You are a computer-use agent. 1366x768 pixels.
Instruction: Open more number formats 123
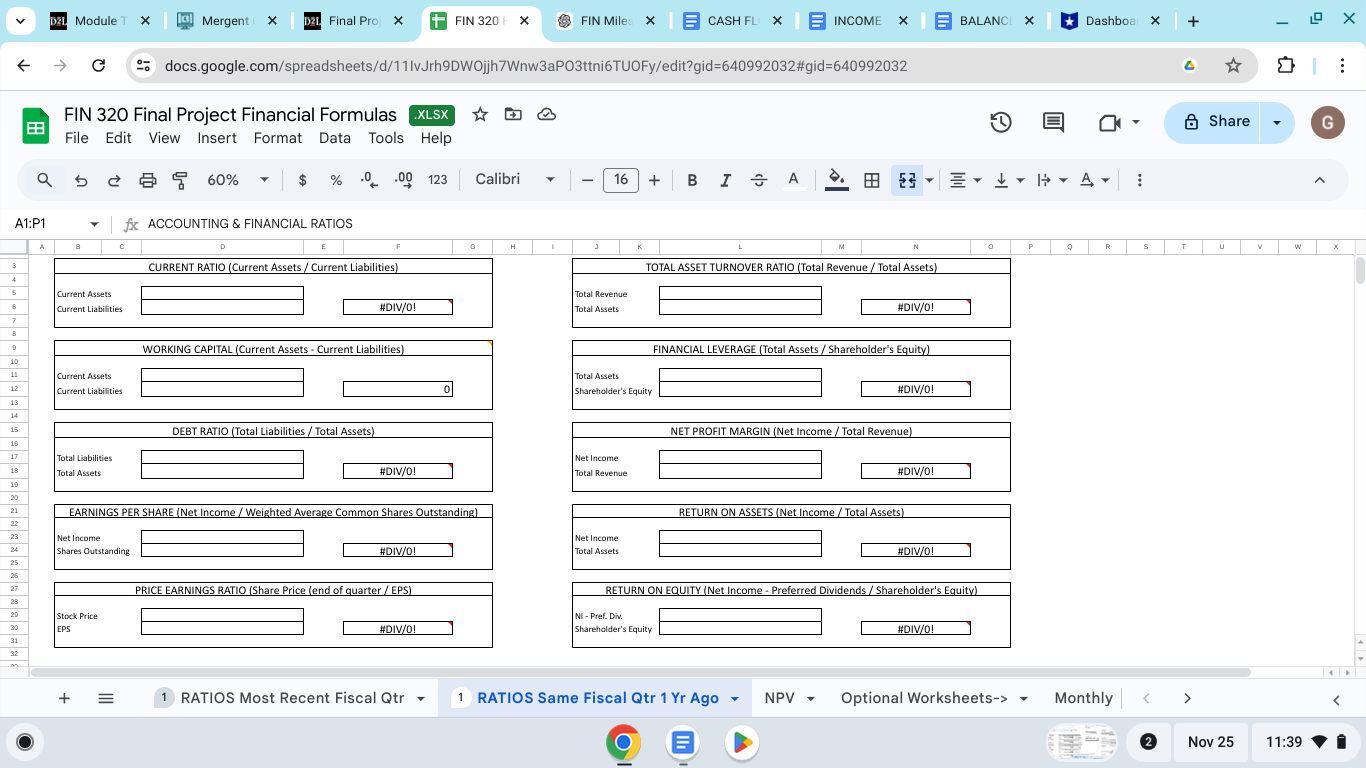point(437,180)
